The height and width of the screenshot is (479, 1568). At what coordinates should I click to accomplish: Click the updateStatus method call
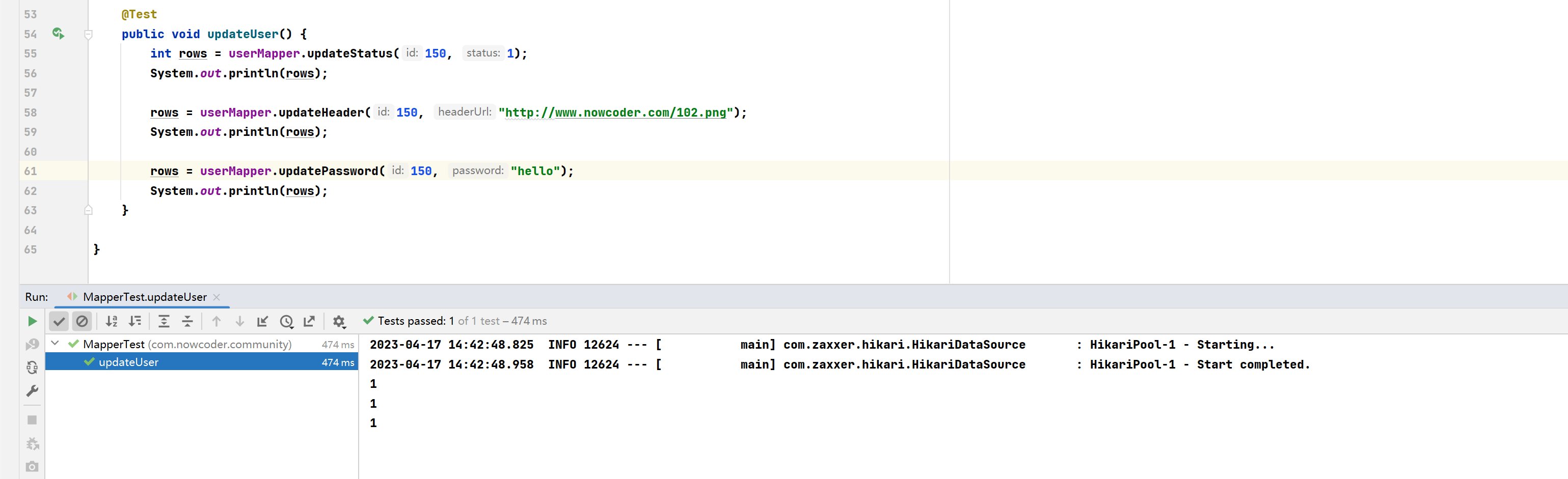coord(350,53)
